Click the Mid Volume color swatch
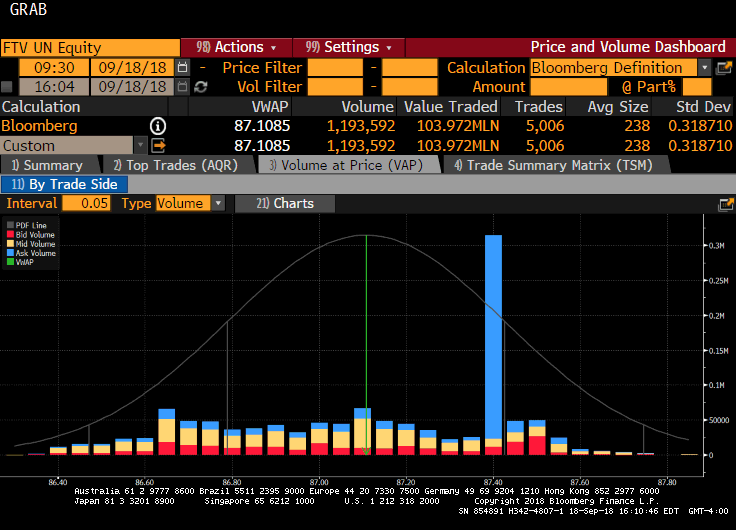This screenshot has height=530, width=736. [x=9, y=244]
